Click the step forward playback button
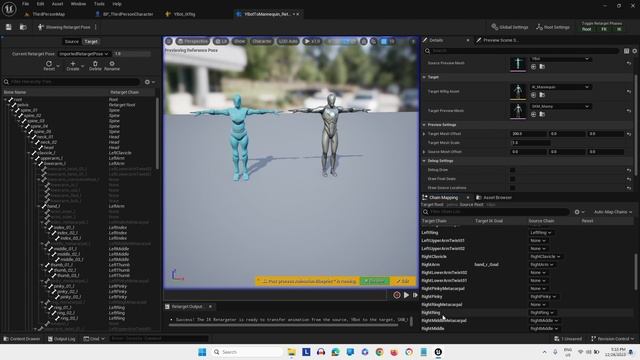 pos(415,295)
